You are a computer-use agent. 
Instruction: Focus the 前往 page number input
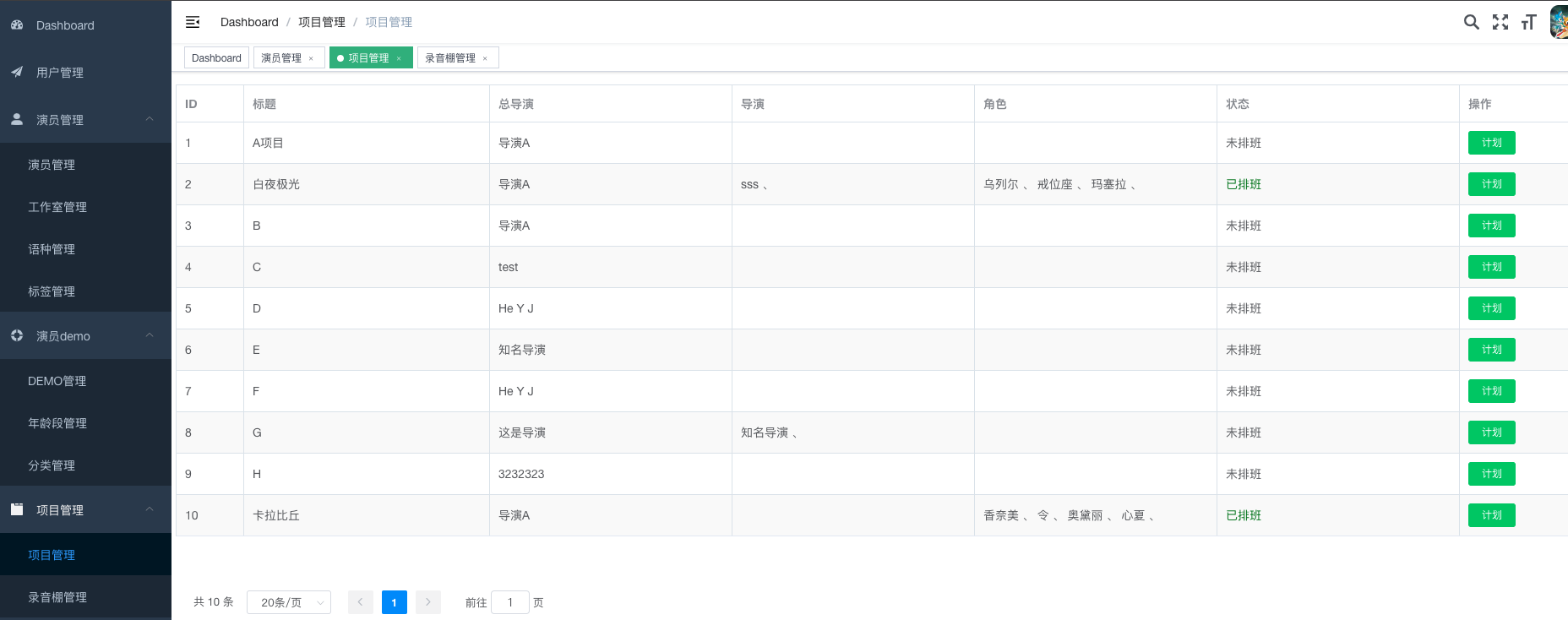click(510, 602)
